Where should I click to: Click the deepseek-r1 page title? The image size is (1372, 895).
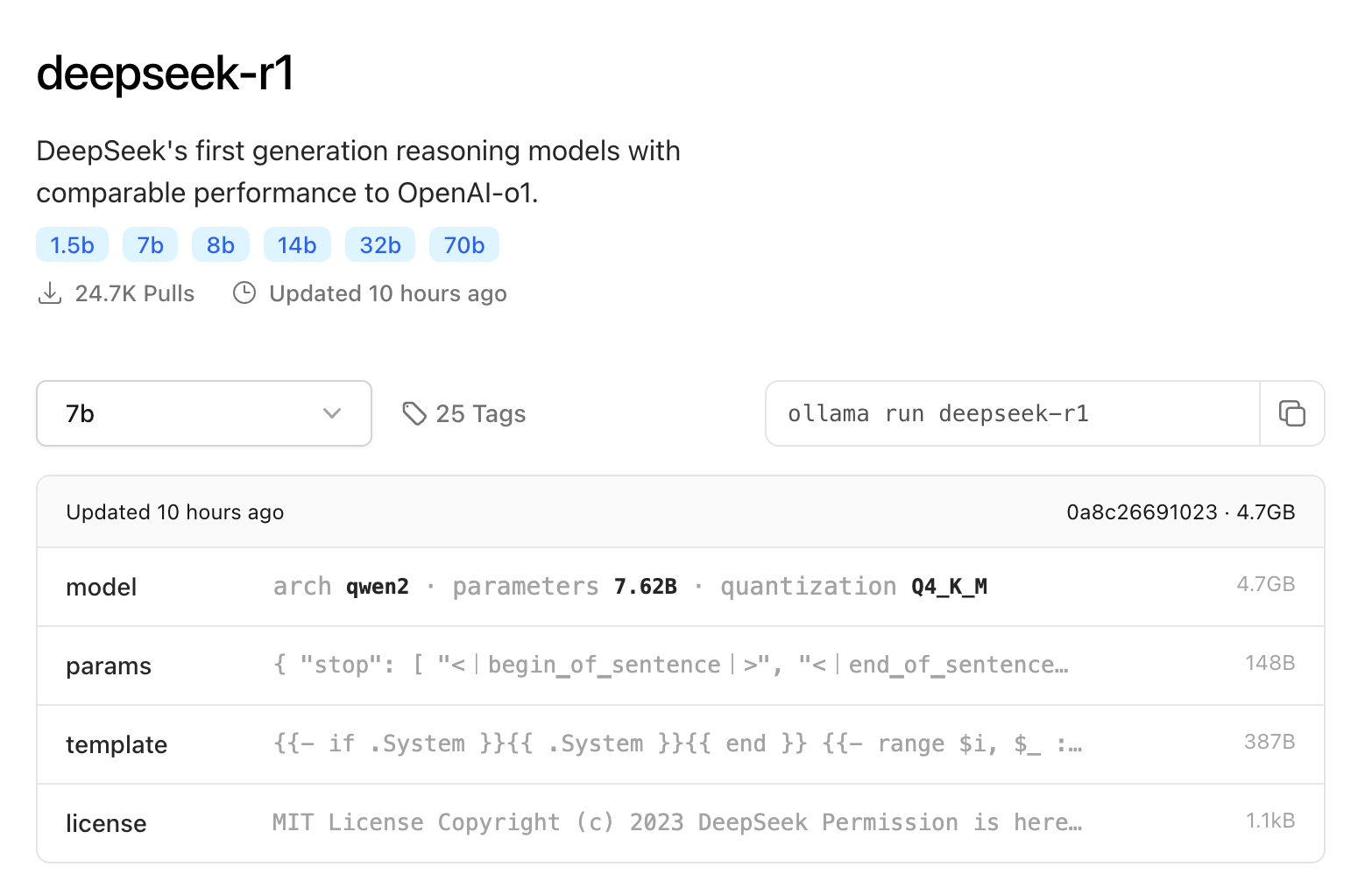pyautogui.click(x=166, y=73)
